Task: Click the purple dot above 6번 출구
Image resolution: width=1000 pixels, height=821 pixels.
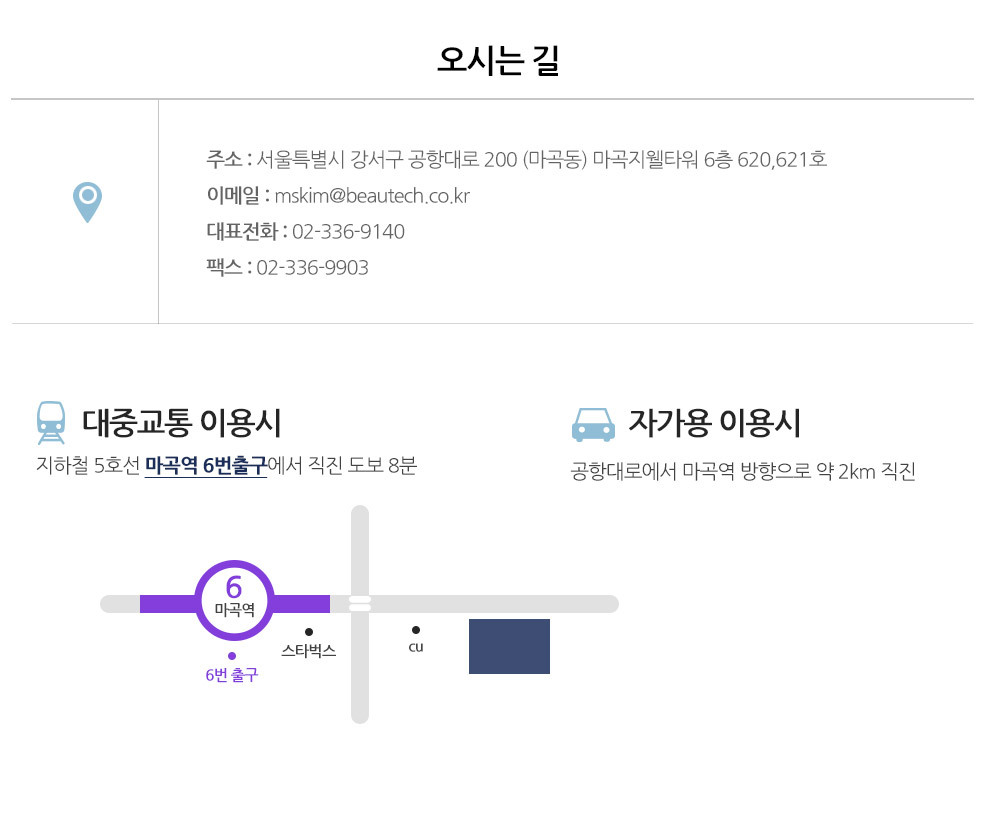Action: tap(232, 656)
